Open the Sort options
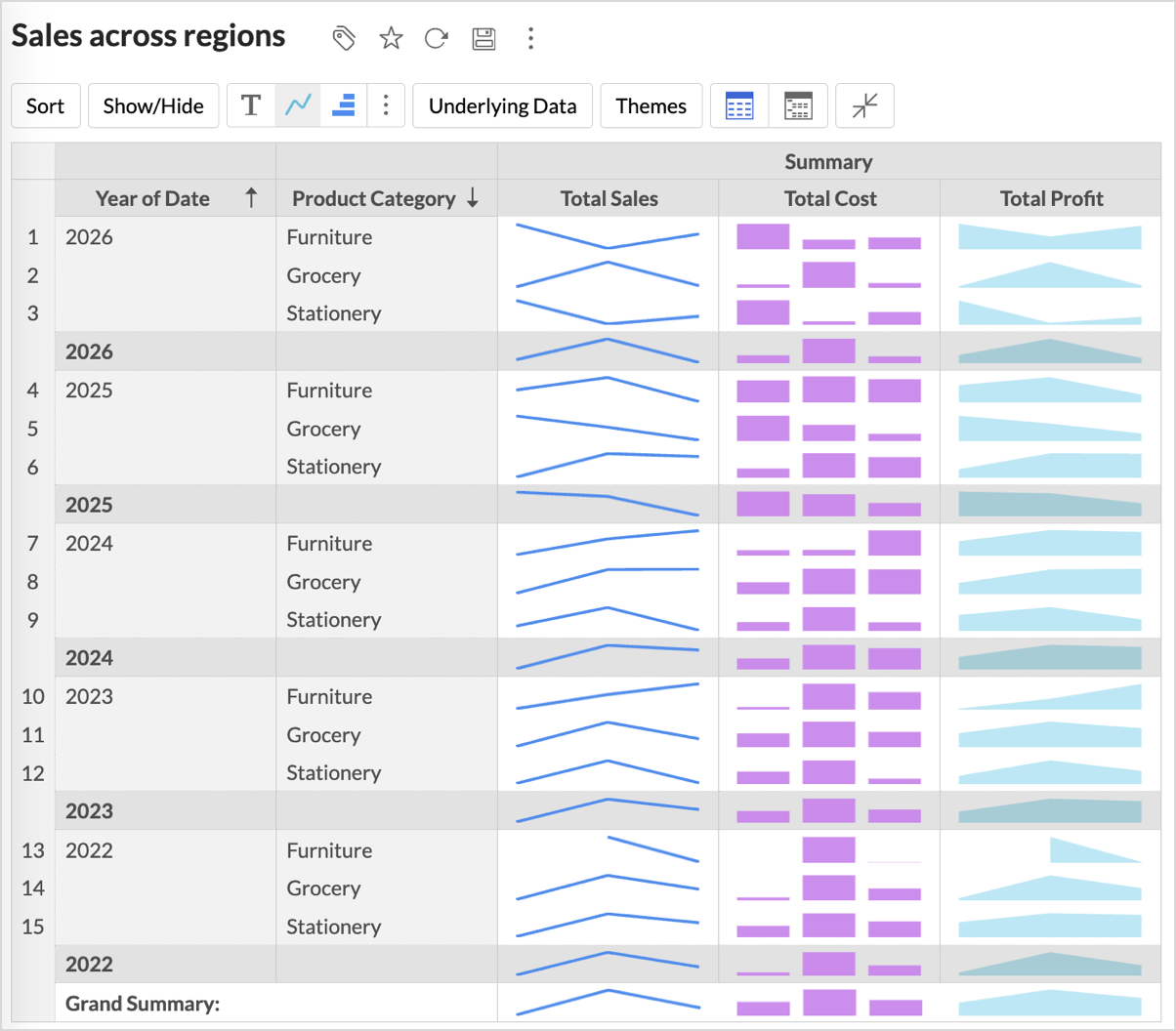Image resolution: width=1176 pixels, height=1031 pixels. [x=45, y=105]
